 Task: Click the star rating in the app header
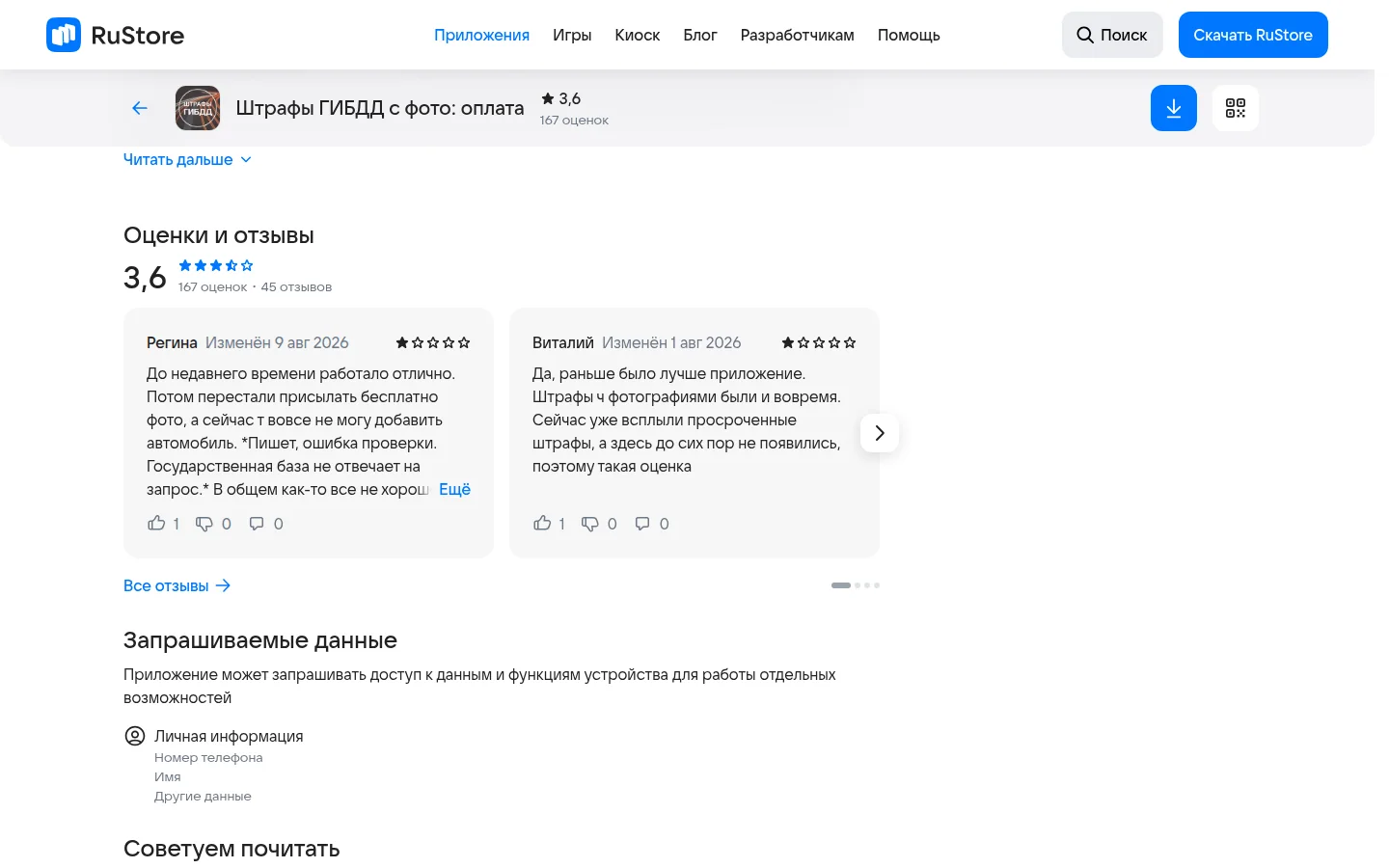560,98
